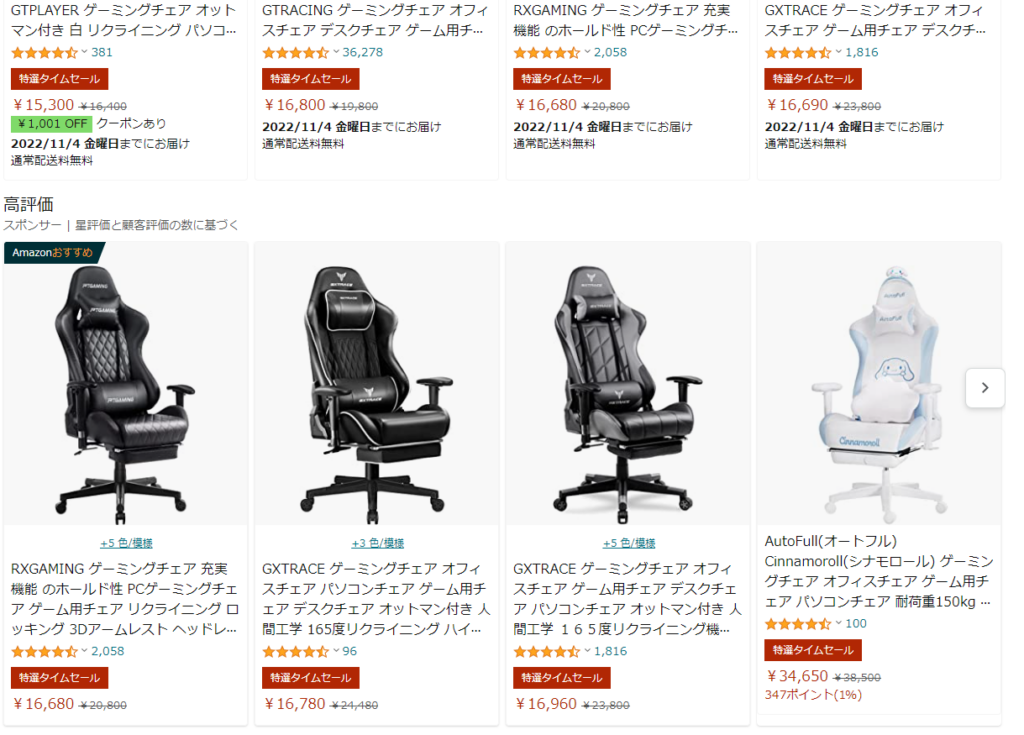Click star rating icons above ¥34,650
The width and height of the screenshot is (1024, 735).
[797, 624]
